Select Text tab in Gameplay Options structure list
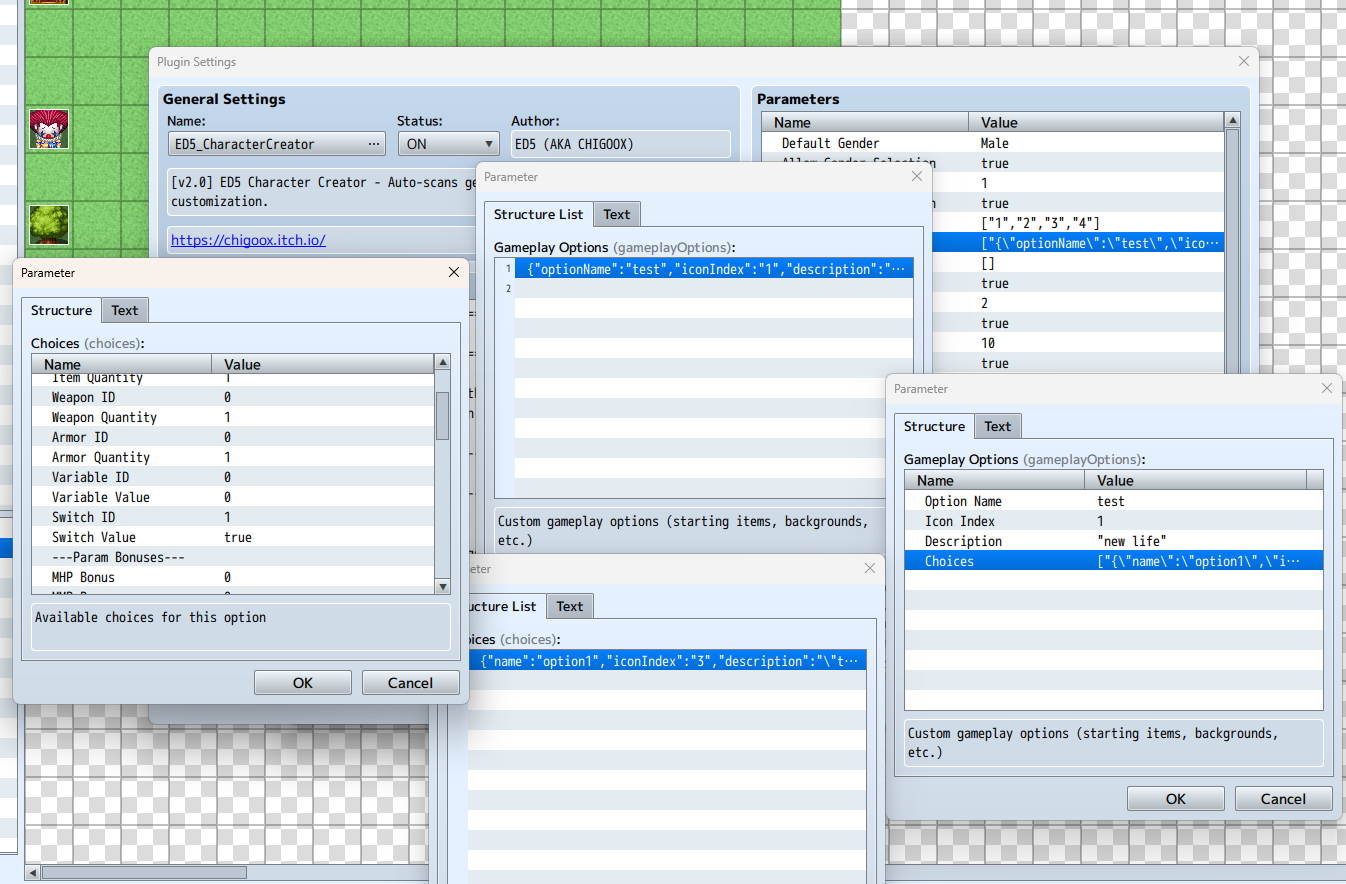The width and height of the screenshot is (1346, 884). 617,214
